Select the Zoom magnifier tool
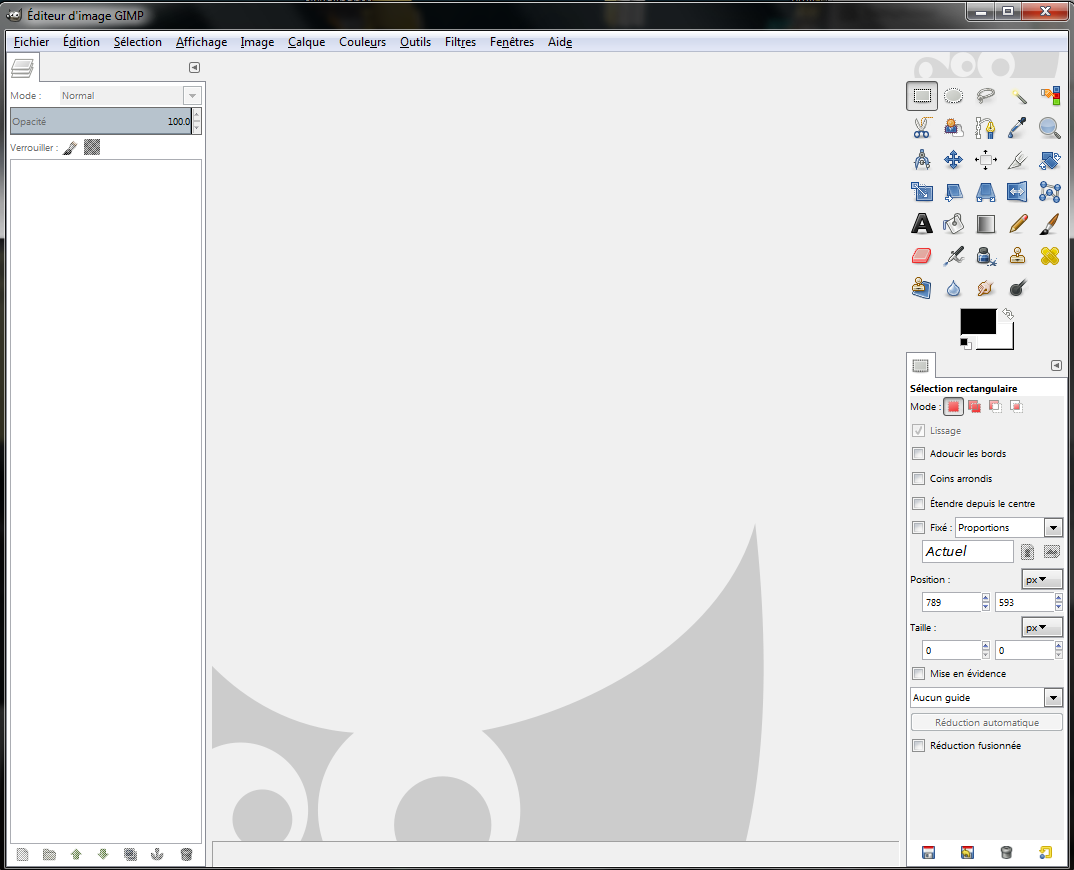 coord(1049,127)
